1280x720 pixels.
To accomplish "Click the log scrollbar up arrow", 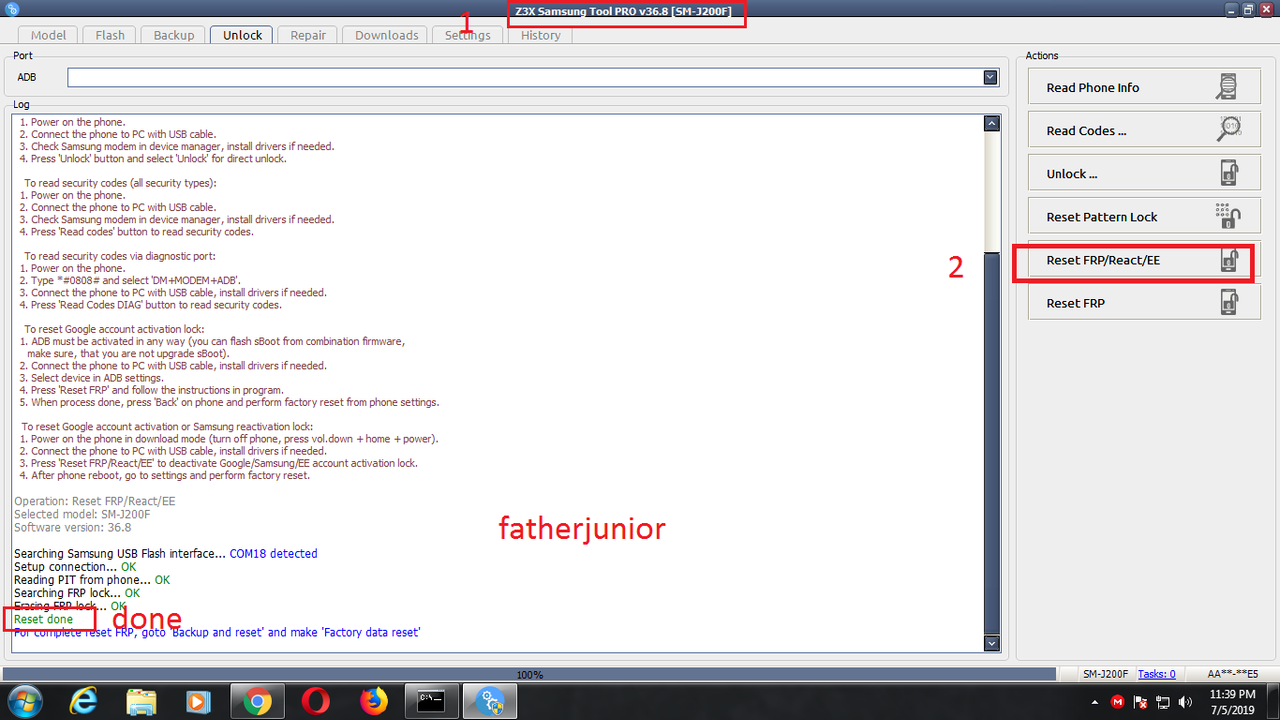I will point(992,124).
